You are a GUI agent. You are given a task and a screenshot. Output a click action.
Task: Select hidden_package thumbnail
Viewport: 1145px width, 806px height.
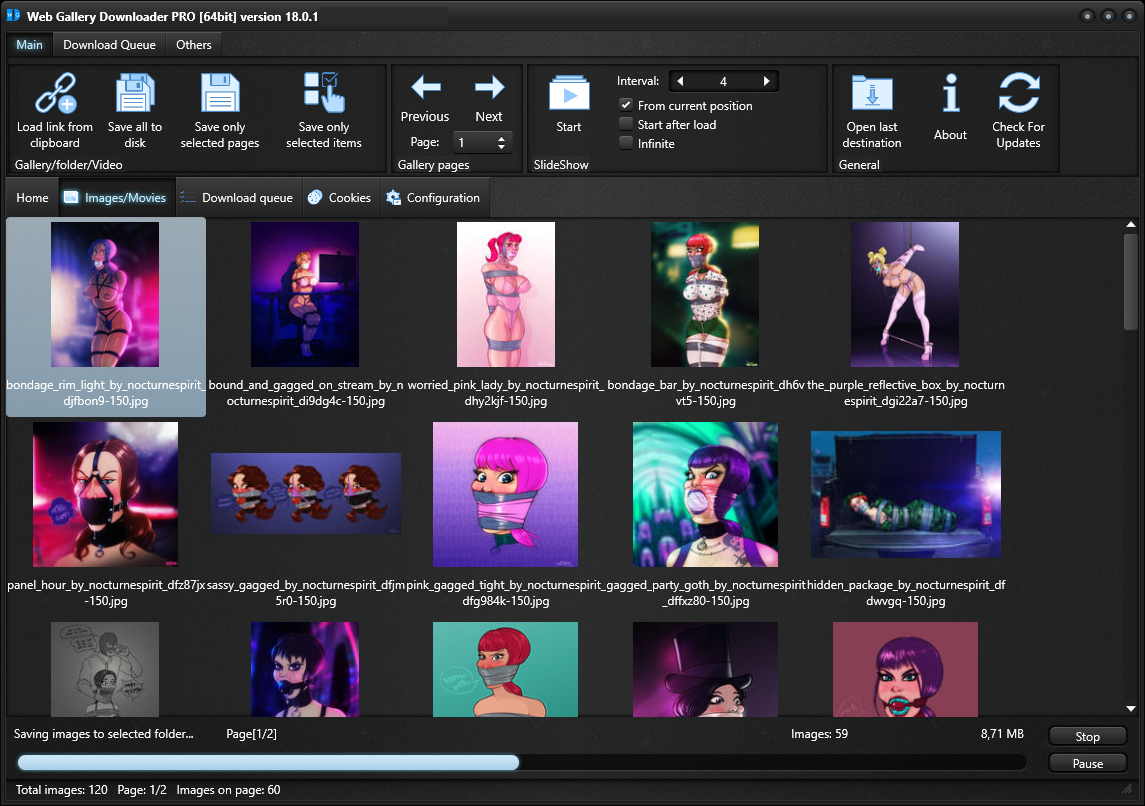click(905, 494)
